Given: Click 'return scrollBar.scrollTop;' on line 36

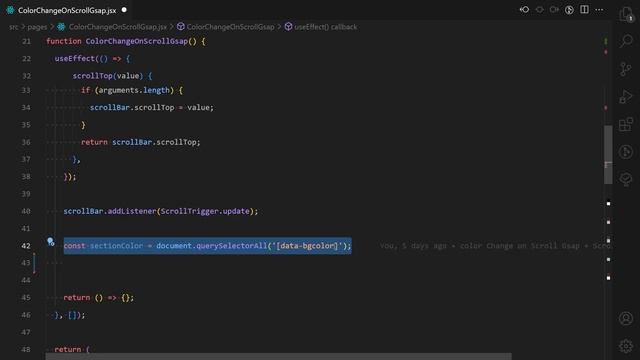Looking at the screenshot, I should [x=141, y=142].
